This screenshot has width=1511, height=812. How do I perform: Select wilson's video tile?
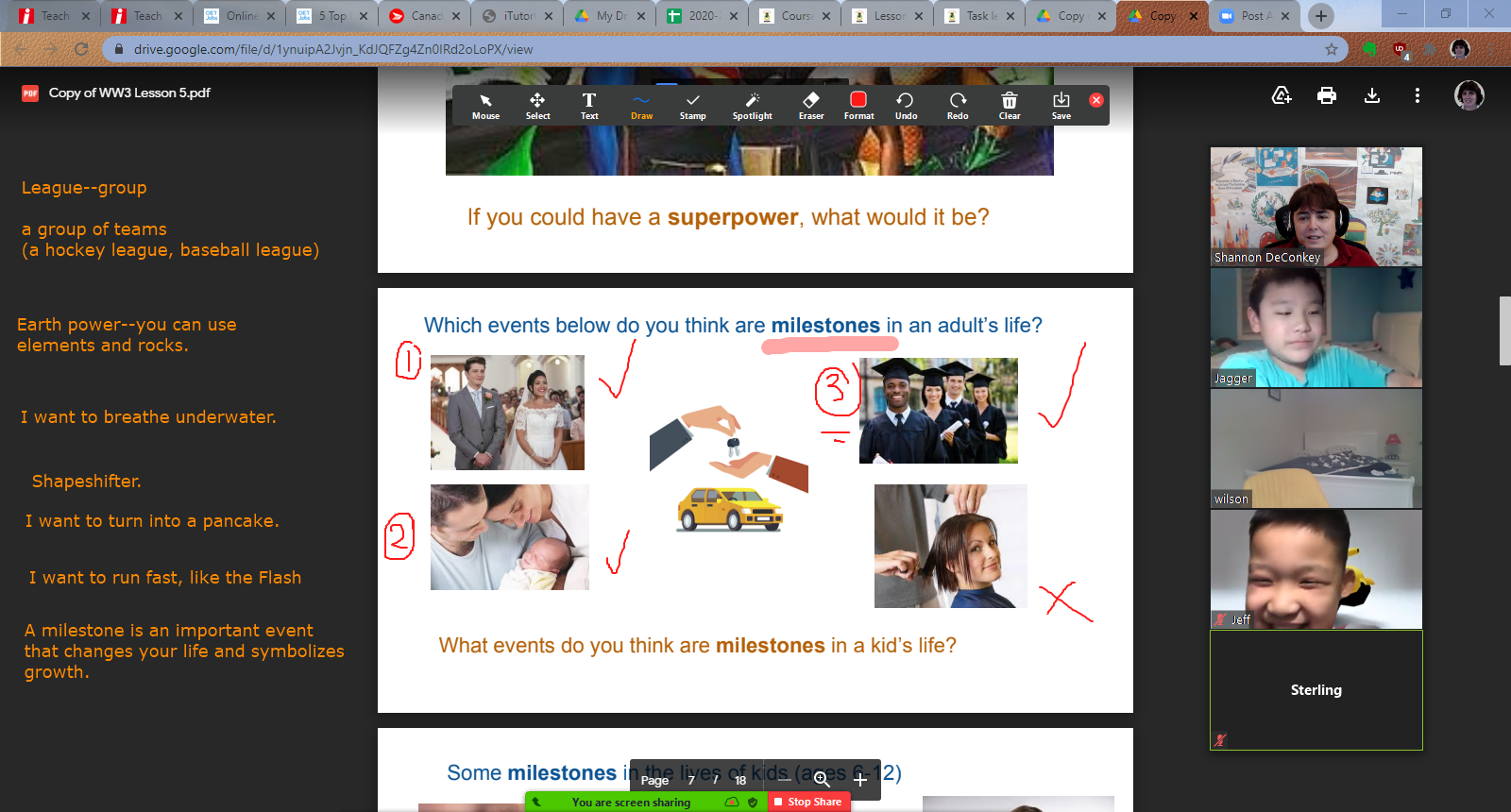pos(1316,448)
